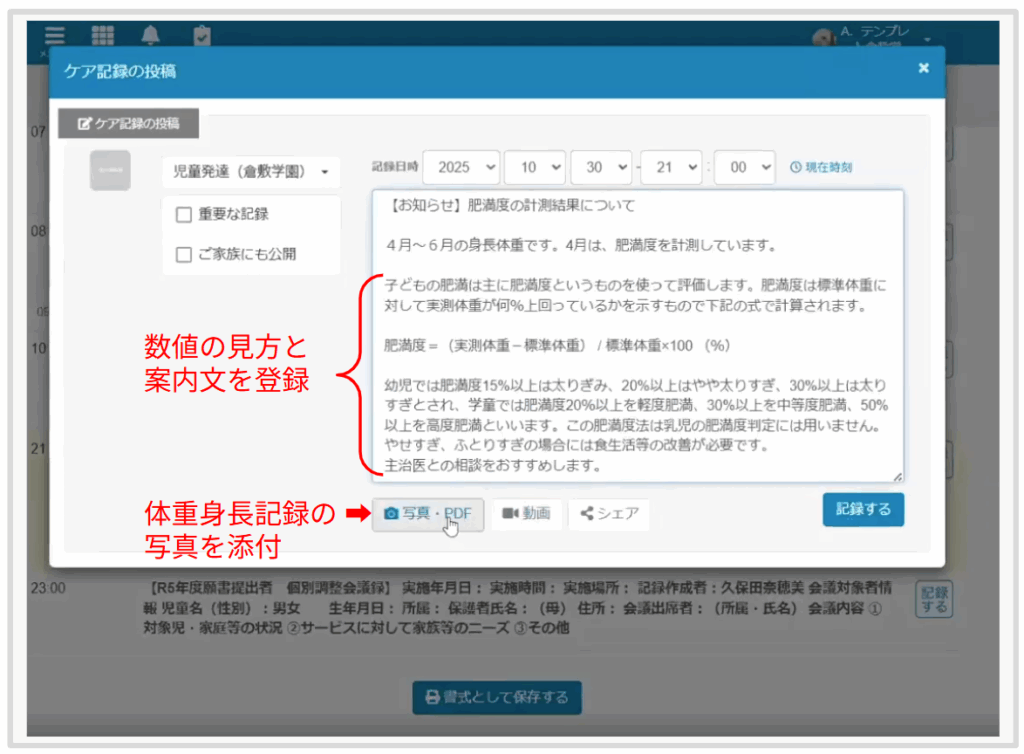Click the user avatar in header
Screen dimensions: 1024x754
[x=824, y=37]
